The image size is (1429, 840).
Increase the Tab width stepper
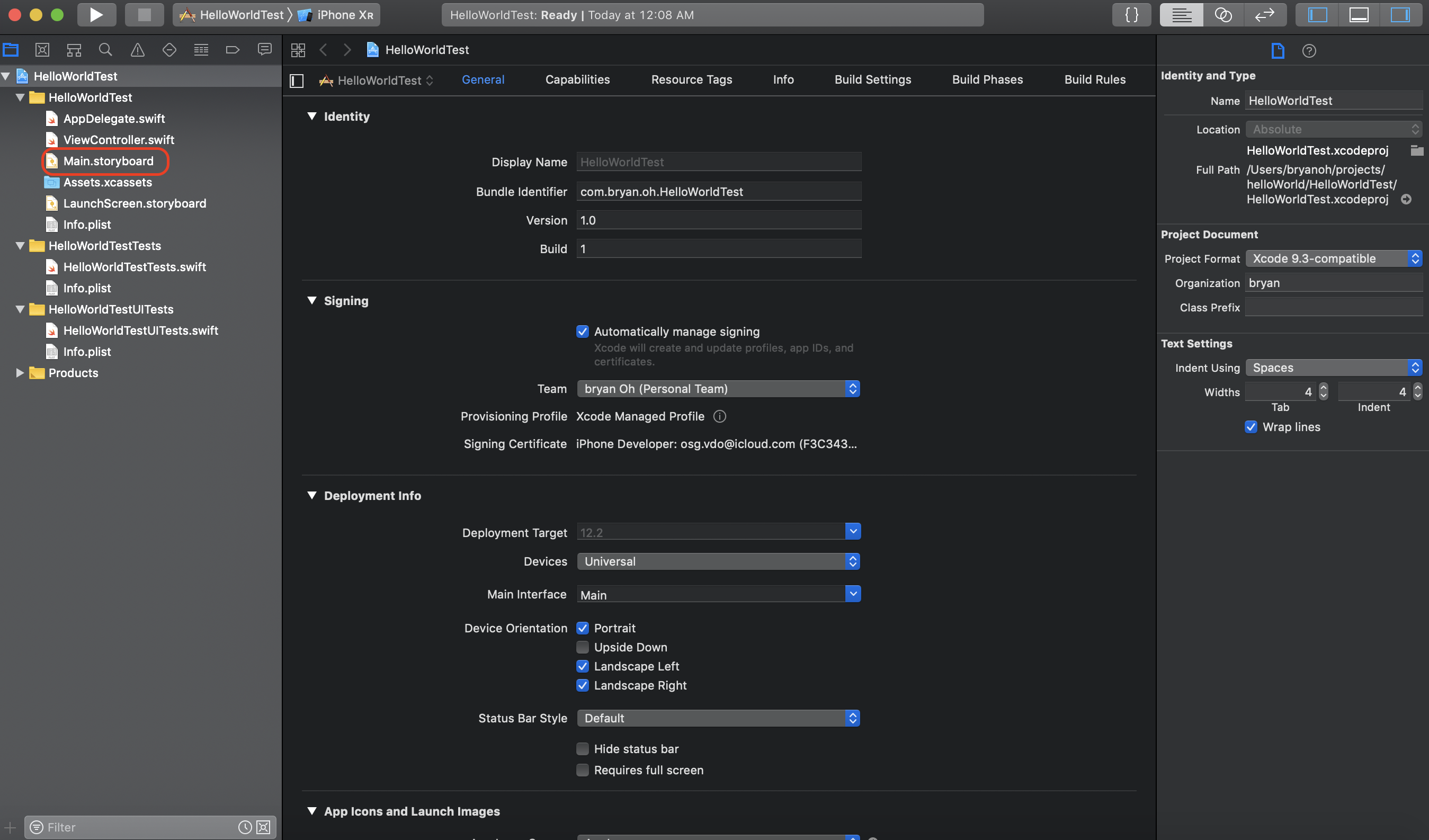click(x=1323, y=387)
